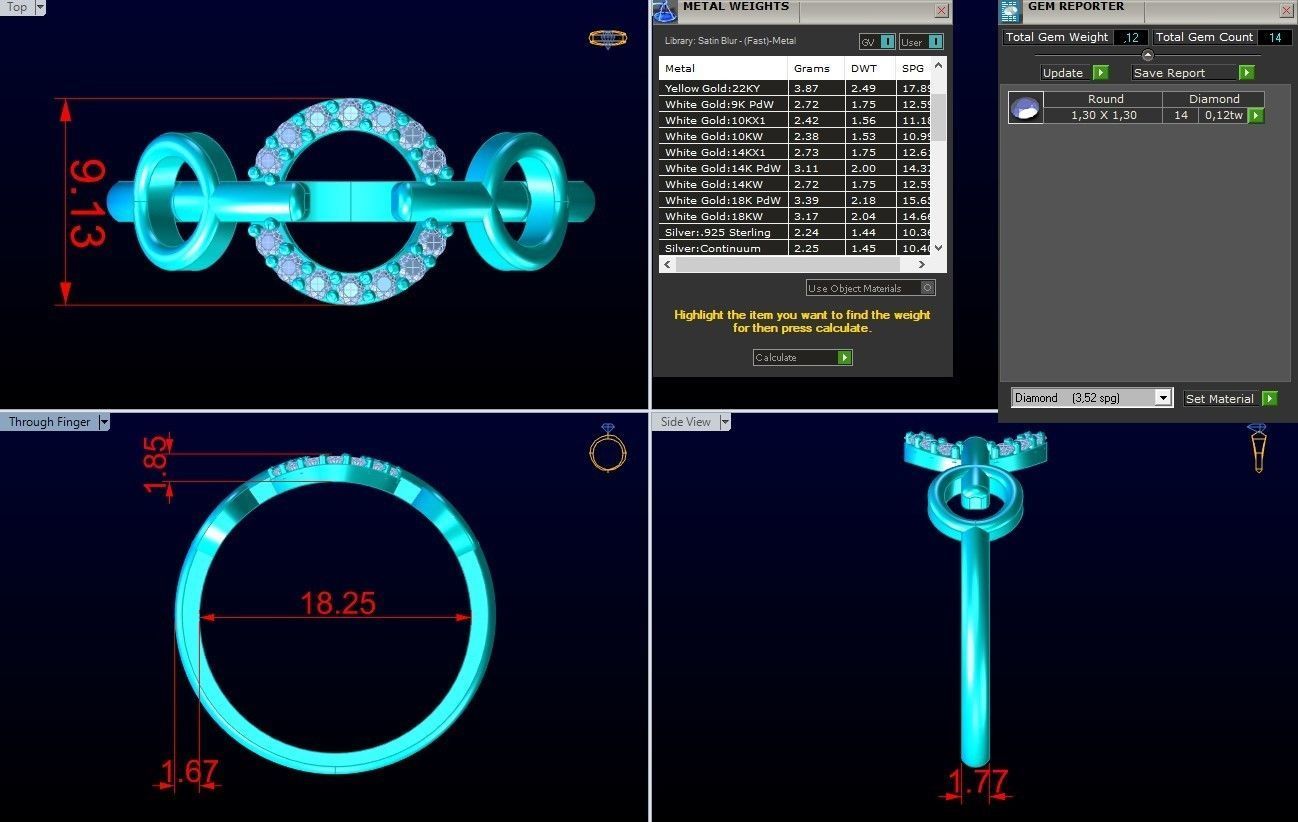Click the 1.85 dimension in Through Finger view
1298x822 pixels.
pyautogui.click(x=155, y=463)
